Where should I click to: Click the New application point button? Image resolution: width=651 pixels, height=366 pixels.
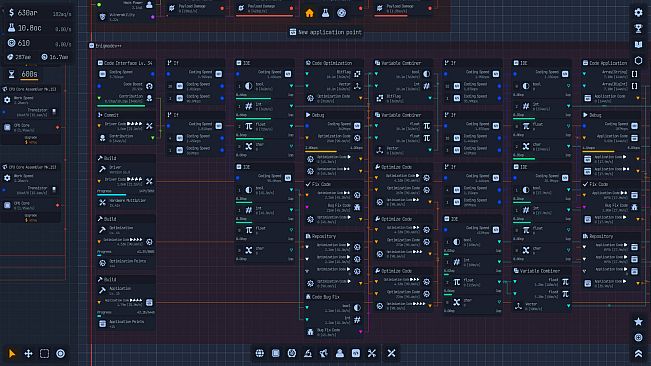click(x=326, y=32)
